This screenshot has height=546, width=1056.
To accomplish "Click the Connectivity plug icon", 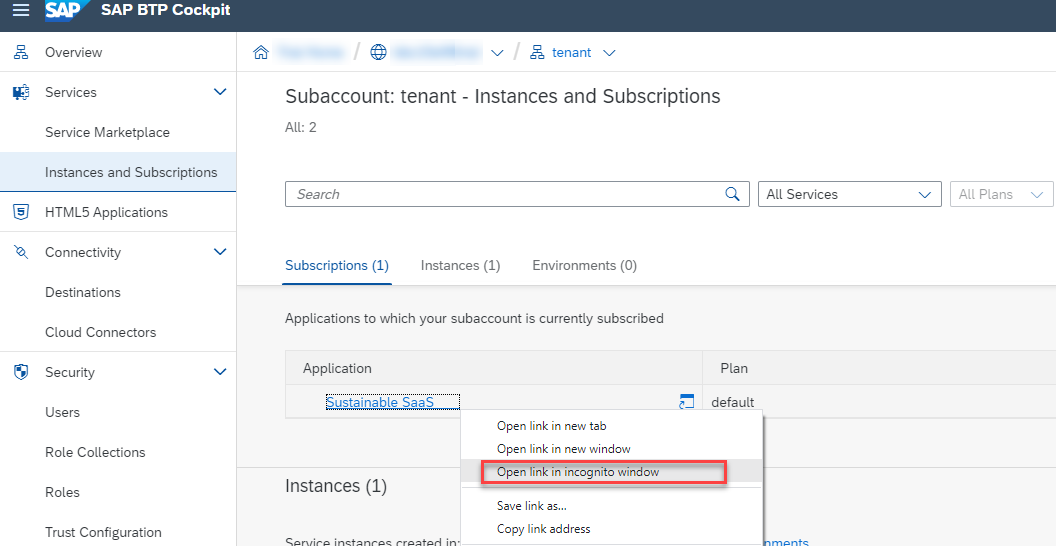I will click(x=21, y=252).
